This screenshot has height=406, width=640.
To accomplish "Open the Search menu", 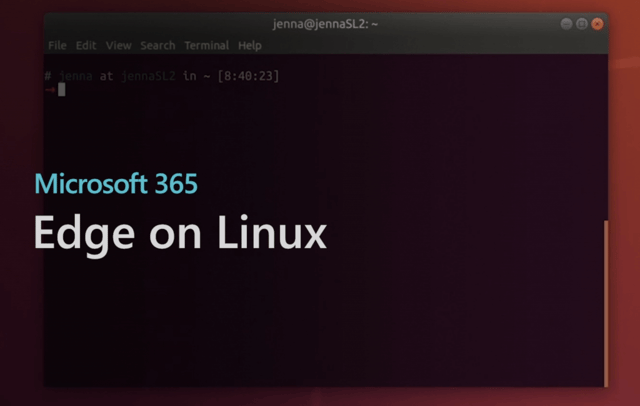I will pos(158,45).
